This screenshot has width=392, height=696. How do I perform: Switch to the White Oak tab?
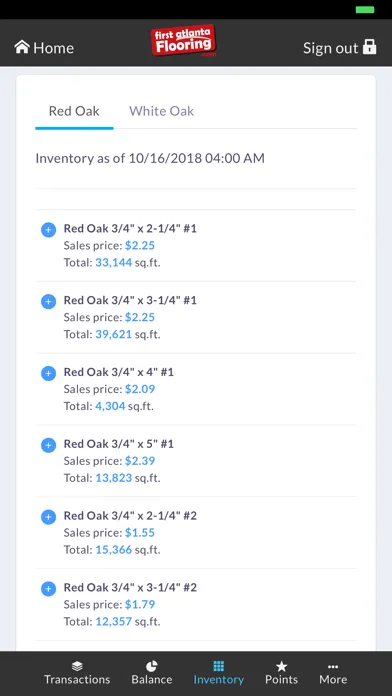pyautogui.click(x=161, y=111)
